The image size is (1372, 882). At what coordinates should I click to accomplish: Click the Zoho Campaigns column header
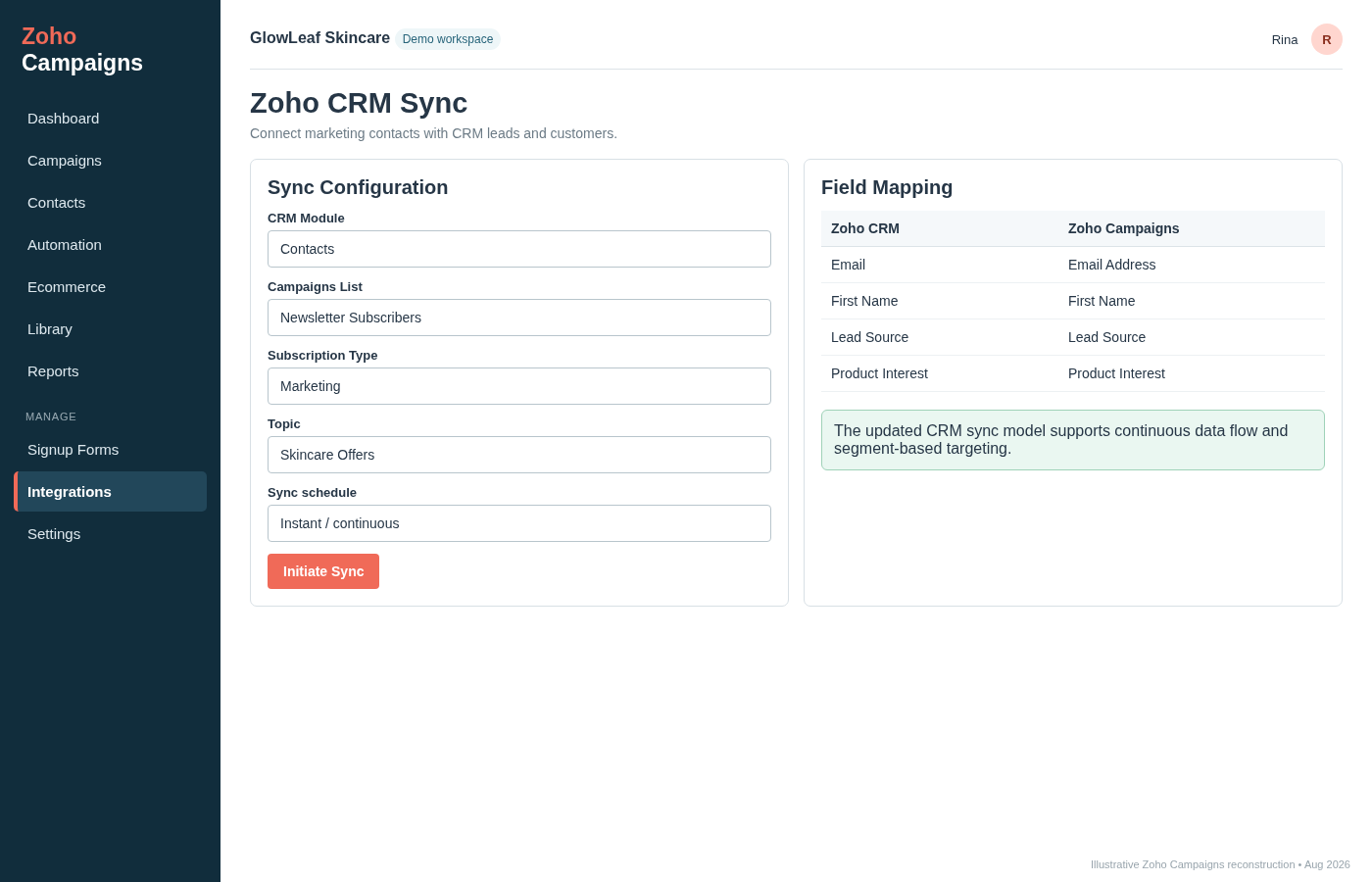point(1192,228)
